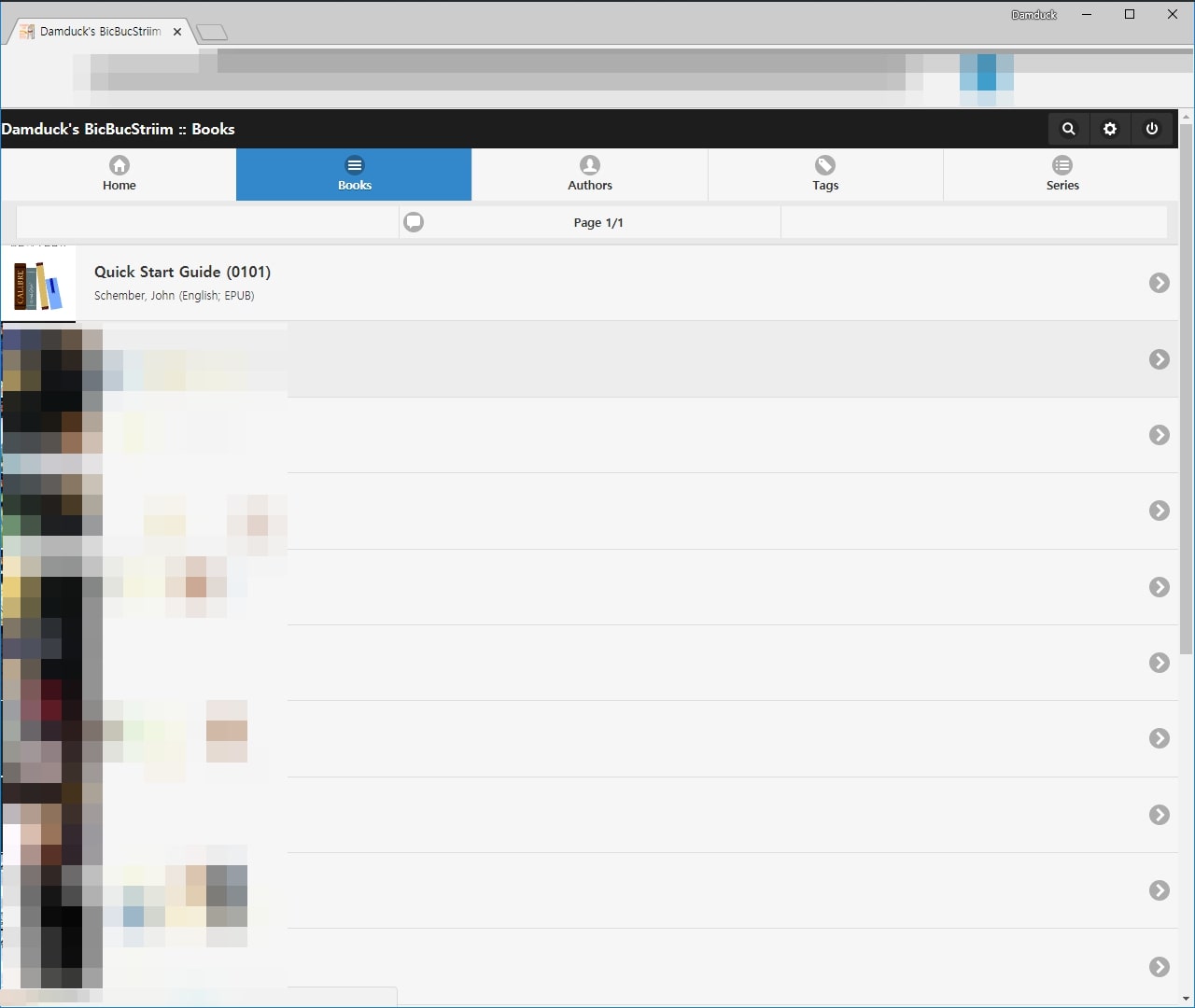Click the scrollbar down arrow
This screenshot has height=1008, width=1195.
tap(1187, 999)
